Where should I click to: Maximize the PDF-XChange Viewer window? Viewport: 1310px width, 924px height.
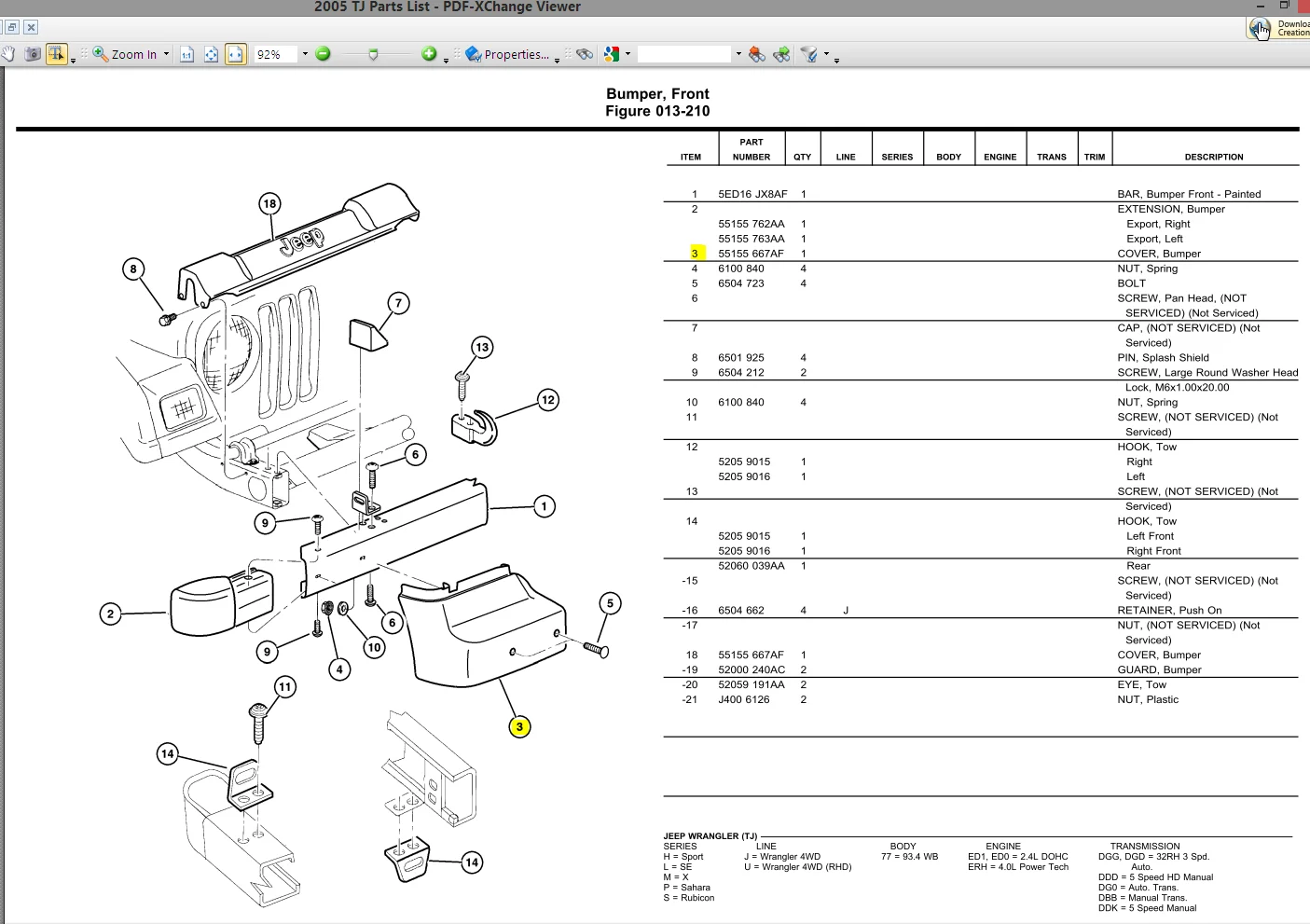1284,6
